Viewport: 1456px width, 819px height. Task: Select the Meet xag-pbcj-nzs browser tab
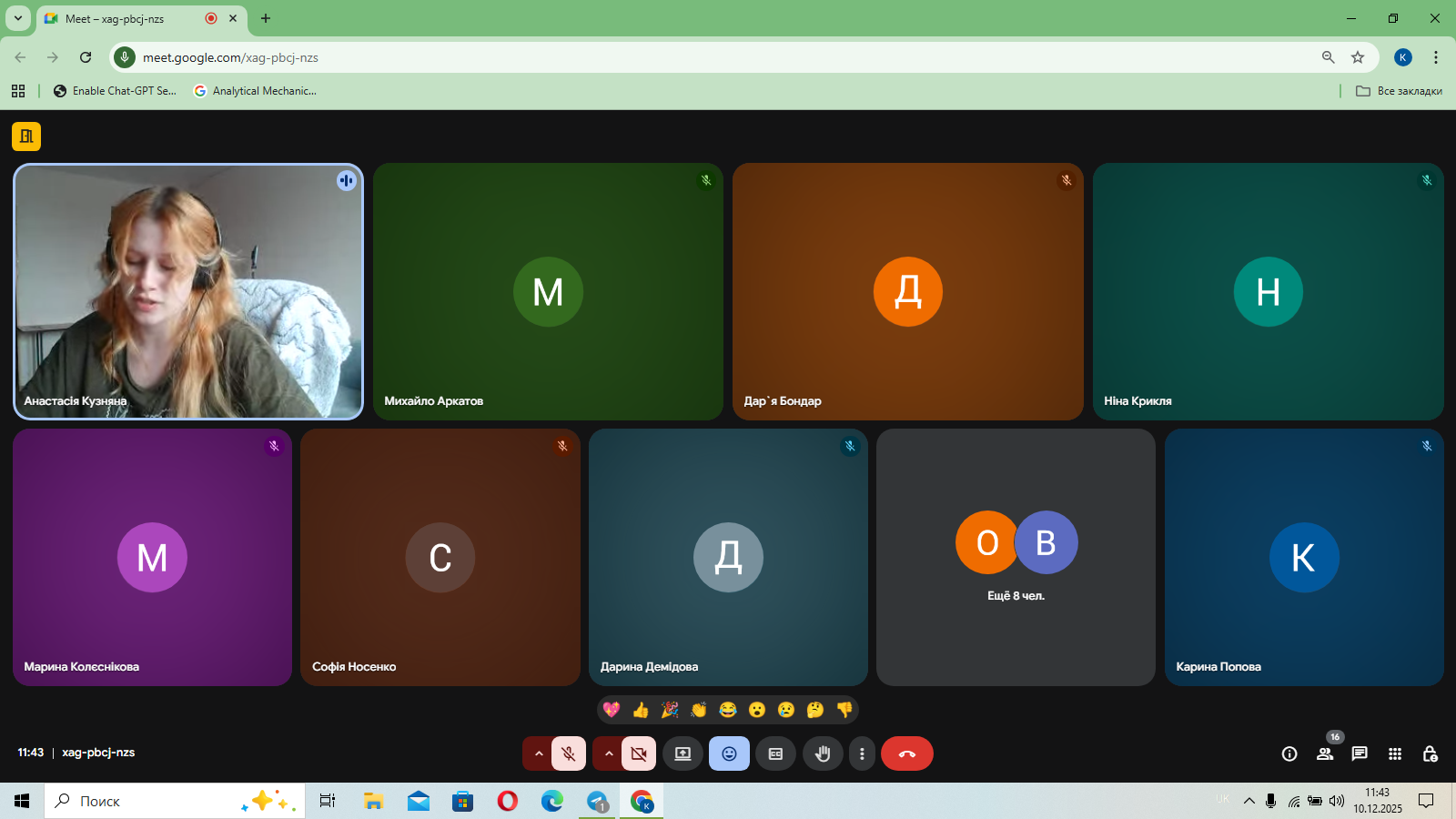pos(127,18)
